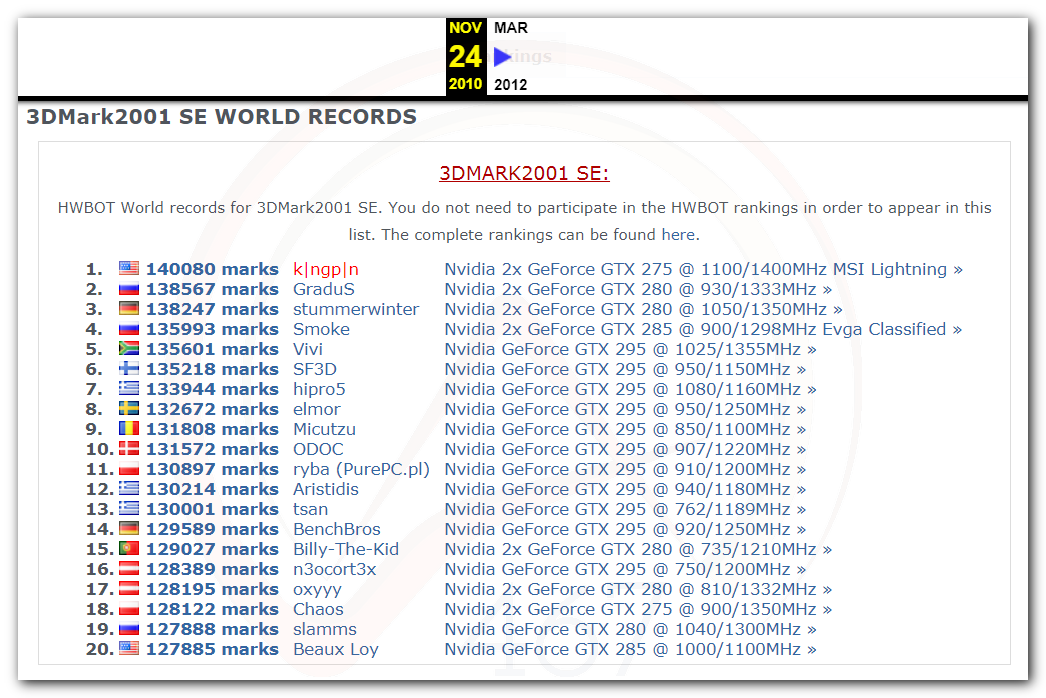Open GTX 285 @ 1000/1100MHz hardware link
The width and height of the screenshot is (1046, 698).
(x=630, y=649)
